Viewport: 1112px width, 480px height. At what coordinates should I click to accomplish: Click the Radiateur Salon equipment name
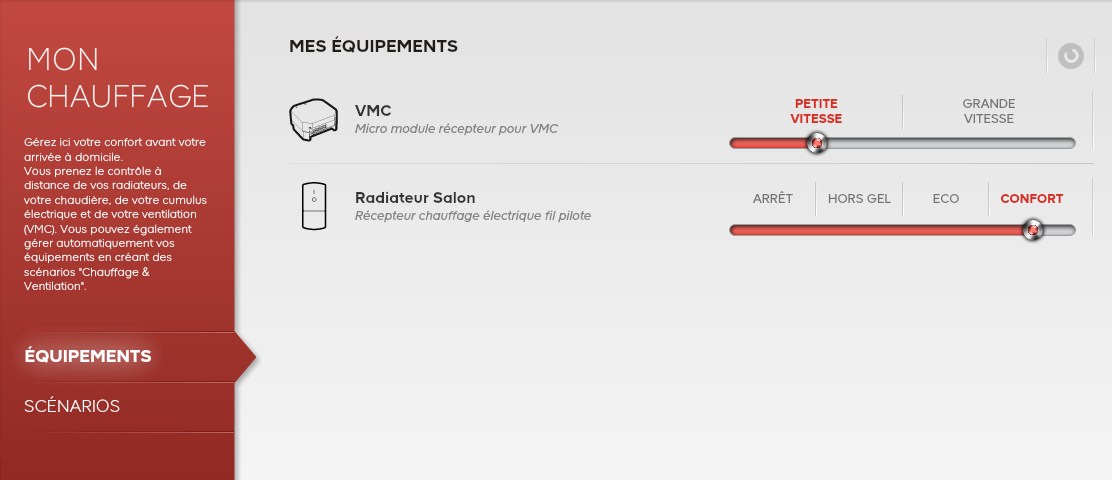pyautogui.click(x=415, y=197)
